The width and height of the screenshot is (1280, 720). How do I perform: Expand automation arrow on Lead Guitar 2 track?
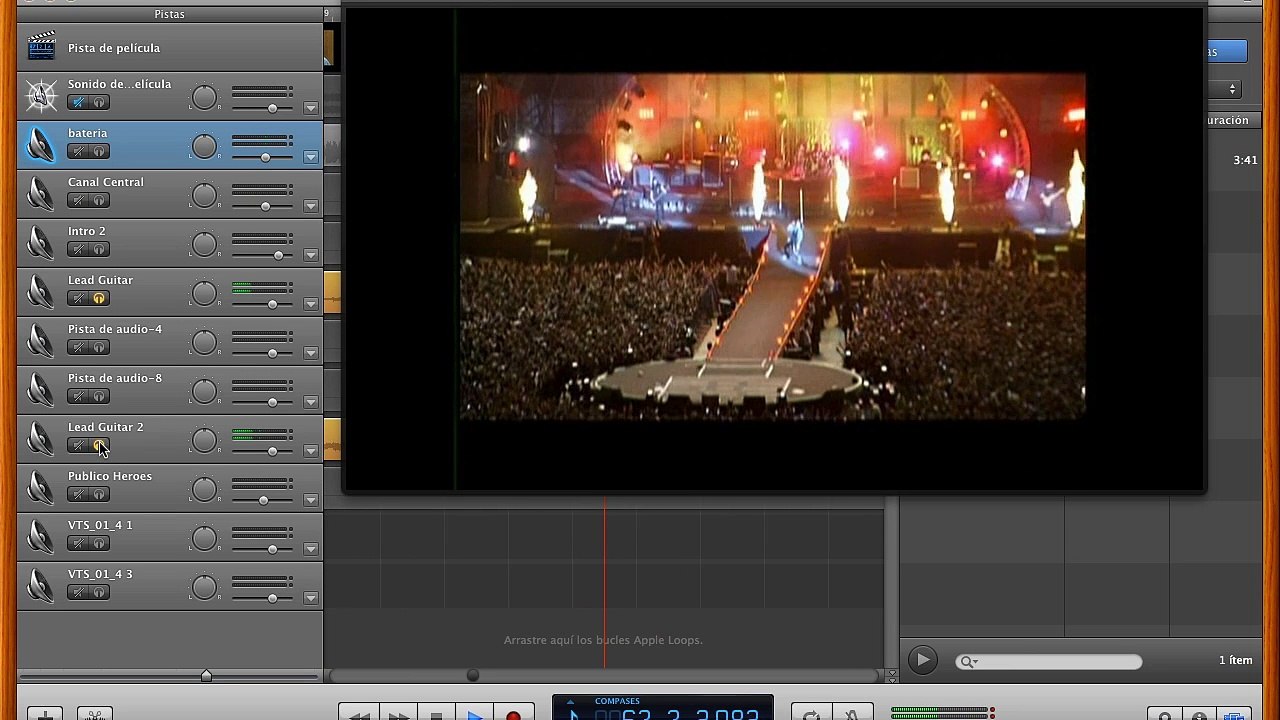coord(311,451)
